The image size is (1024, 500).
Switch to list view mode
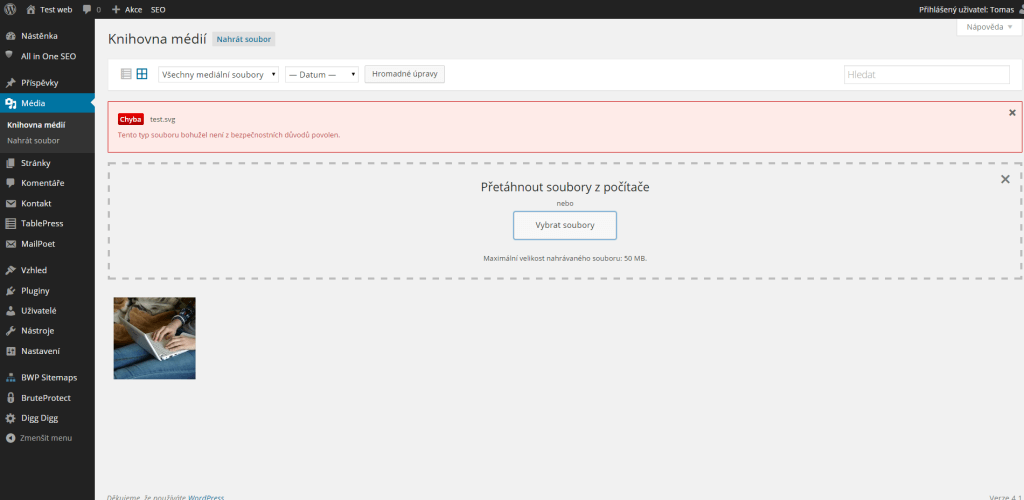pyautogui.click(x=127, y=74)
